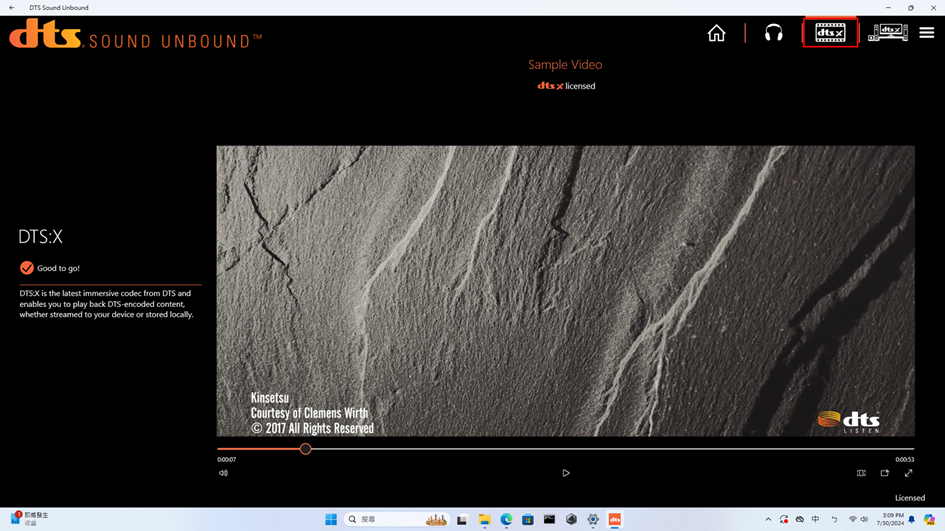Switch the IME input mode indicator
Viewport: 945px width, 531px height.
click(815, 520)
